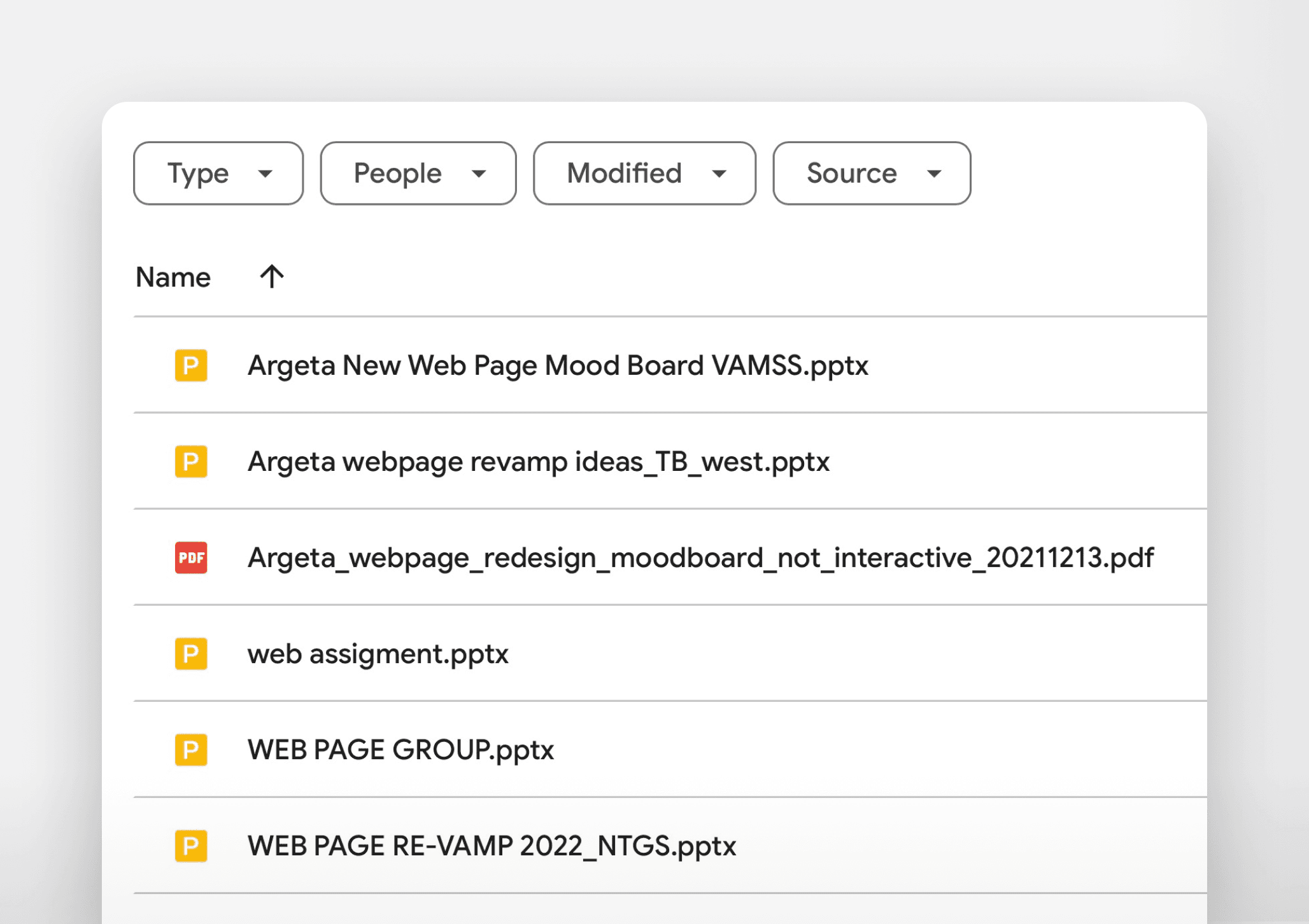This screenshot has height=924, width=1309.
Task: Open the Type filter dropdown
Action: tap(218, 173)
